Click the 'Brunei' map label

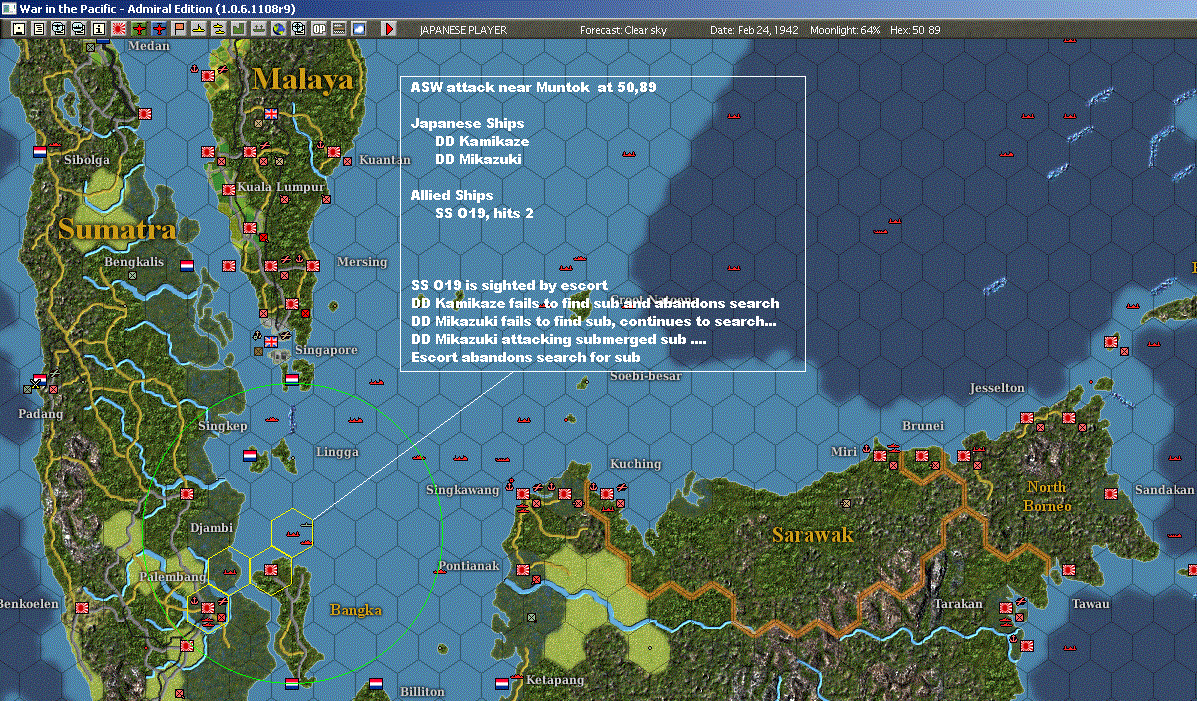[x=922, y=425]
